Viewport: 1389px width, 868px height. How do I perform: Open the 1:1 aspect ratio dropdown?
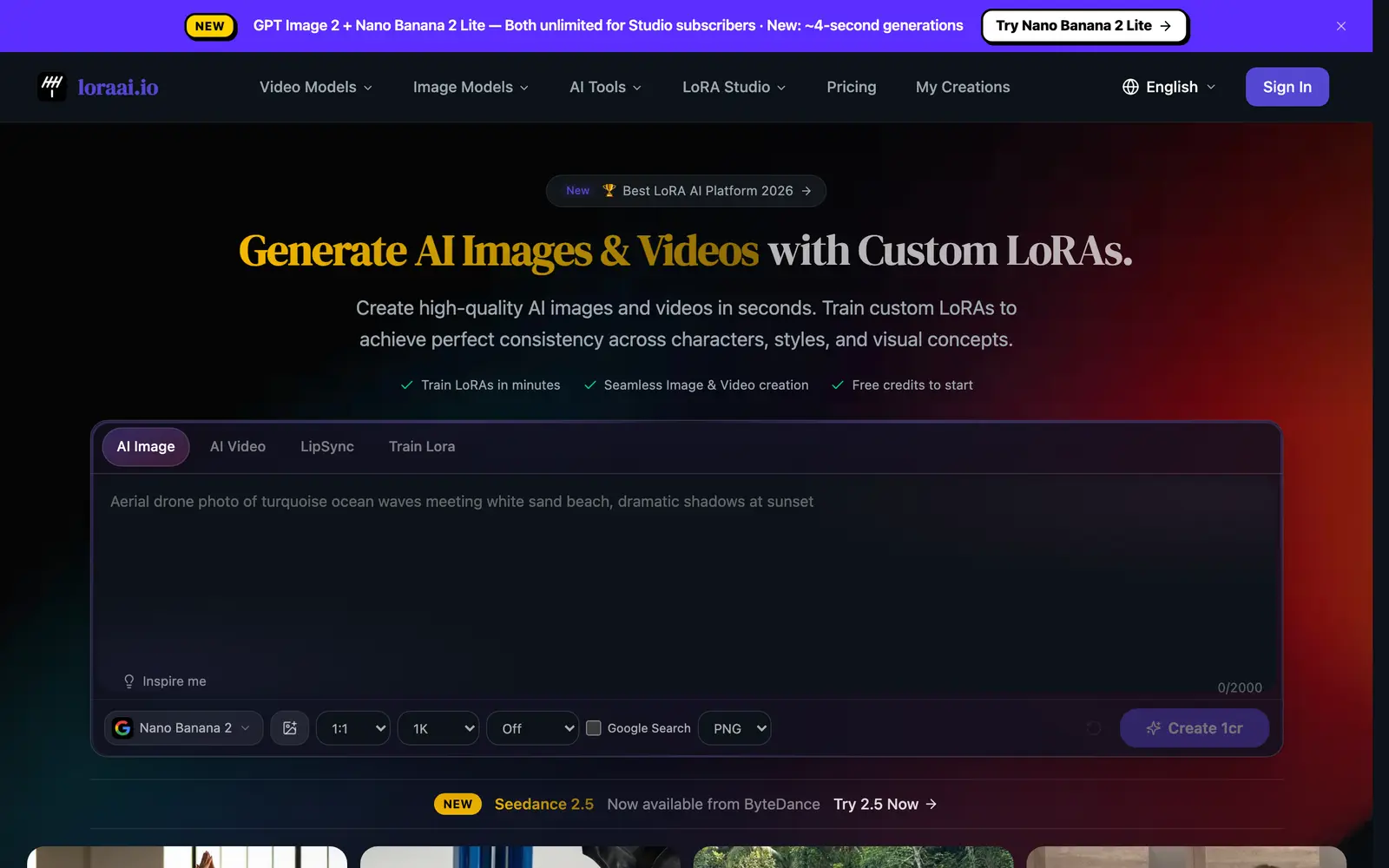point(353,728)
